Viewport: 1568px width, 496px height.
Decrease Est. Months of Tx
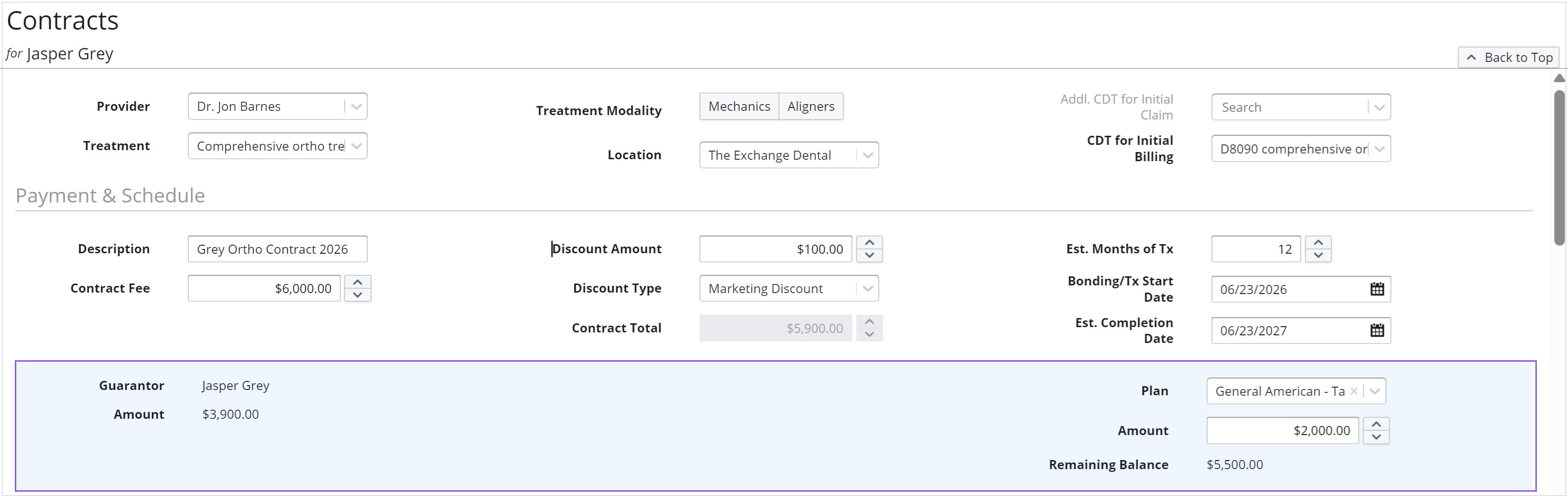point(1318,255)
